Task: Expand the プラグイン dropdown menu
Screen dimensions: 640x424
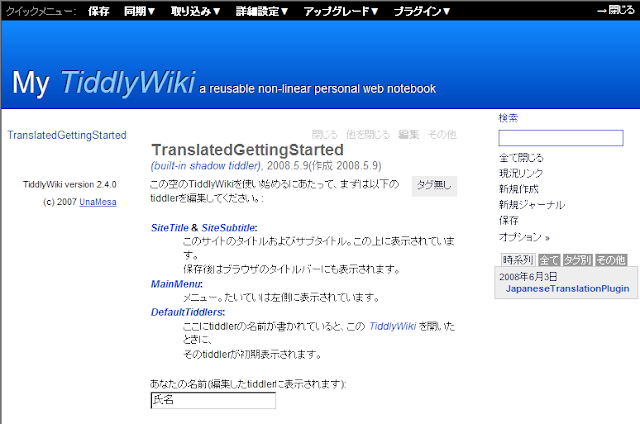Action: tap(422, 11)
